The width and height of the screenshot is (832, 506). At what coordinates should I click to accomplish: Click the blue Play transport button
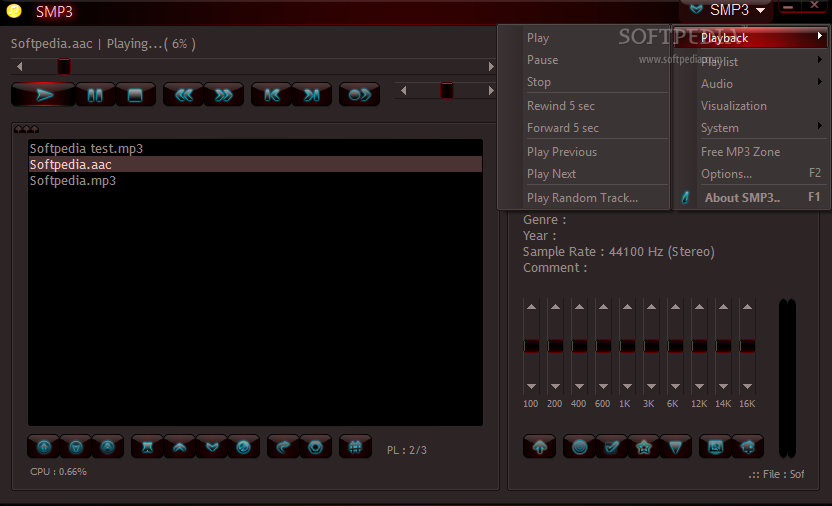pos(43,95)
